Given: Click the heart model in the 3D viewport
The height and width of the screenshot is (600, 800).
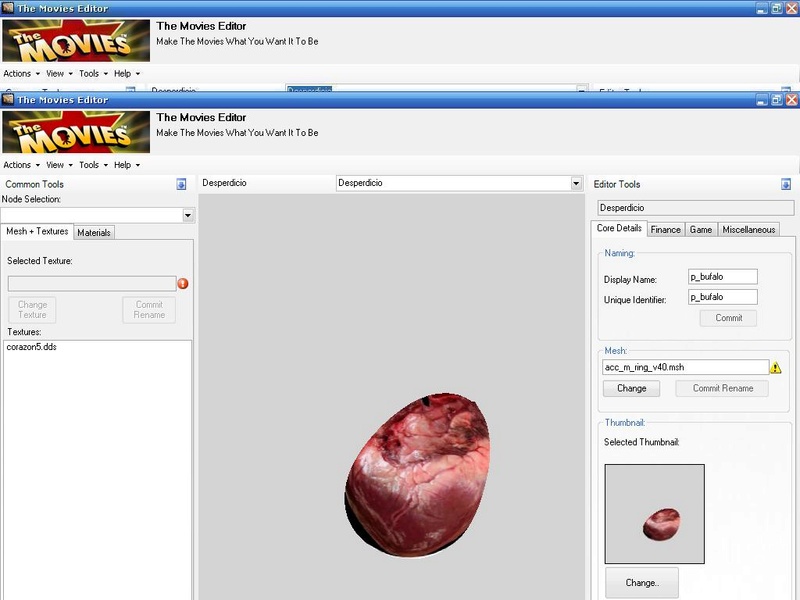Looking at the screenshot, I should tap(418, 474).
